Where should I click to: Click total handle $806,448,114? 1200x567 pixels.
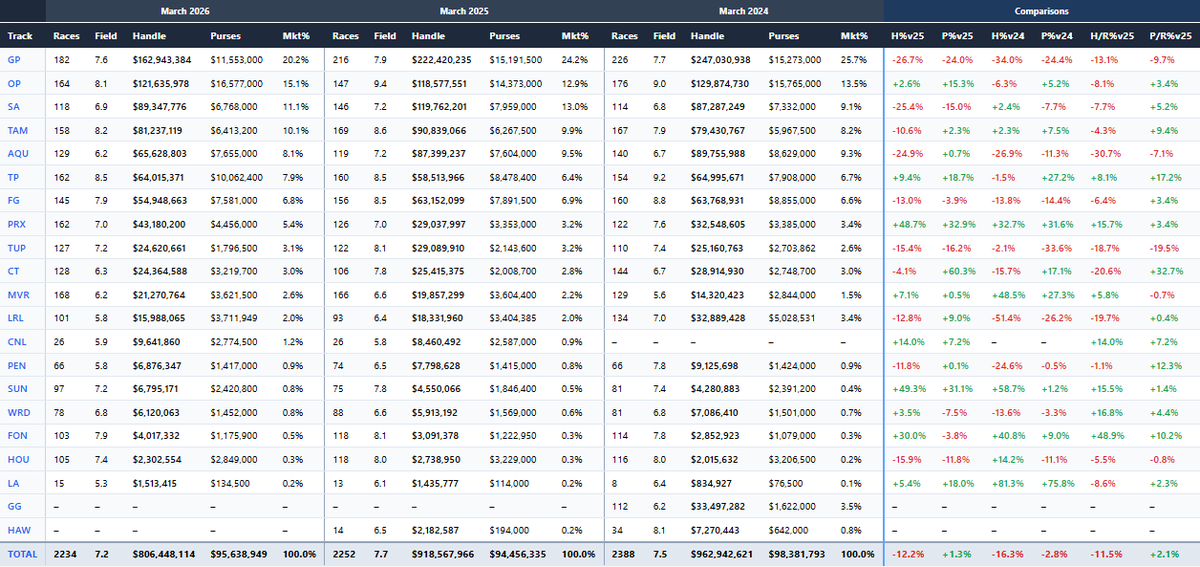(x=162, y=553)
